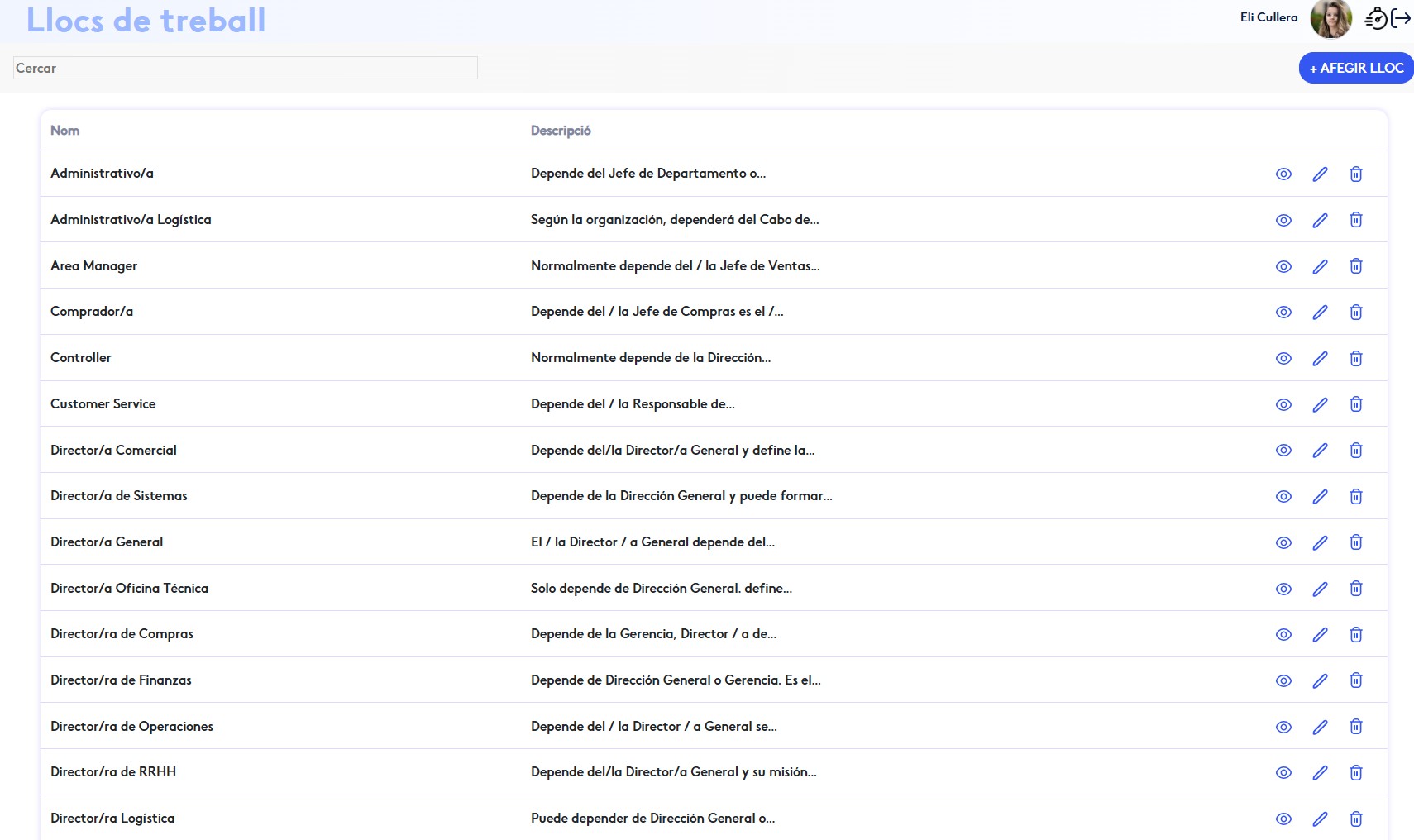Viewport: 1414px width, 840px height.
Task: Edit the Director/a Oficina Técnica position
Action: (x=1320, y=589)
